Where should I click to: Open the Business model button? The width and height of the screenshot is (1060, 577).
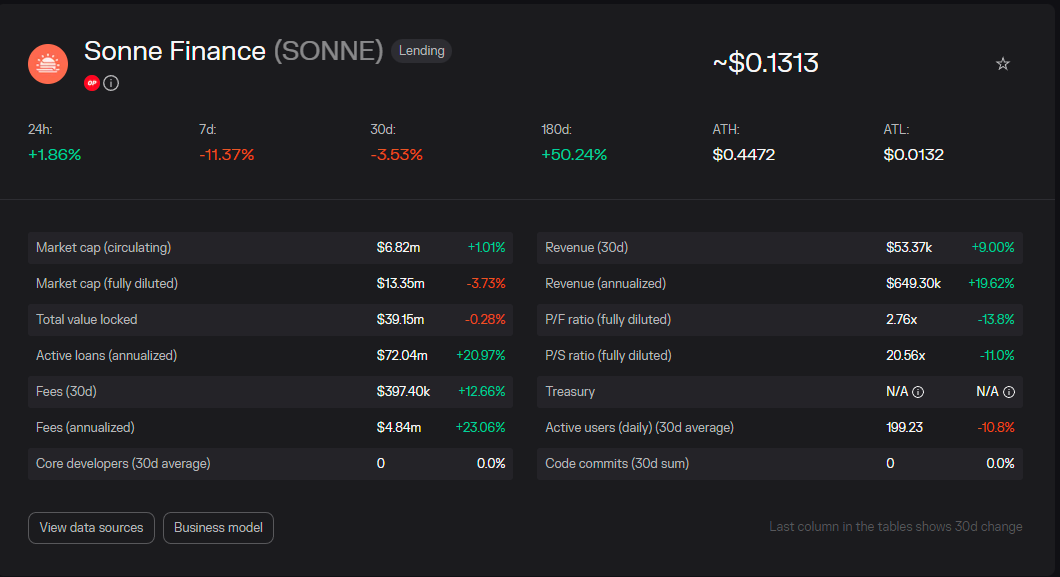218,528
